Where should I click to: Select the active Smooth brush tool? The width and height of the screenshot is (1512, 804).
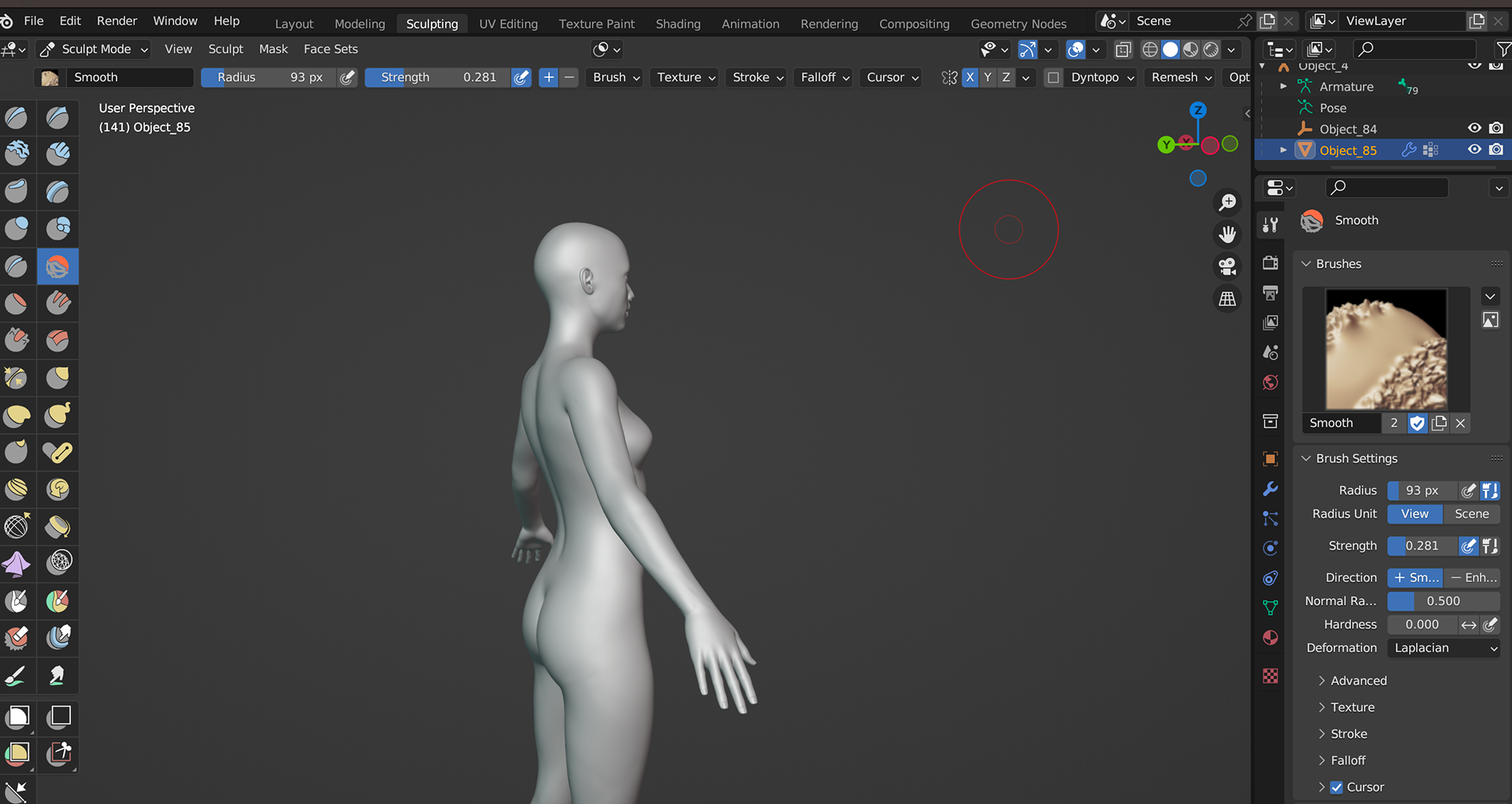point(57,267)
